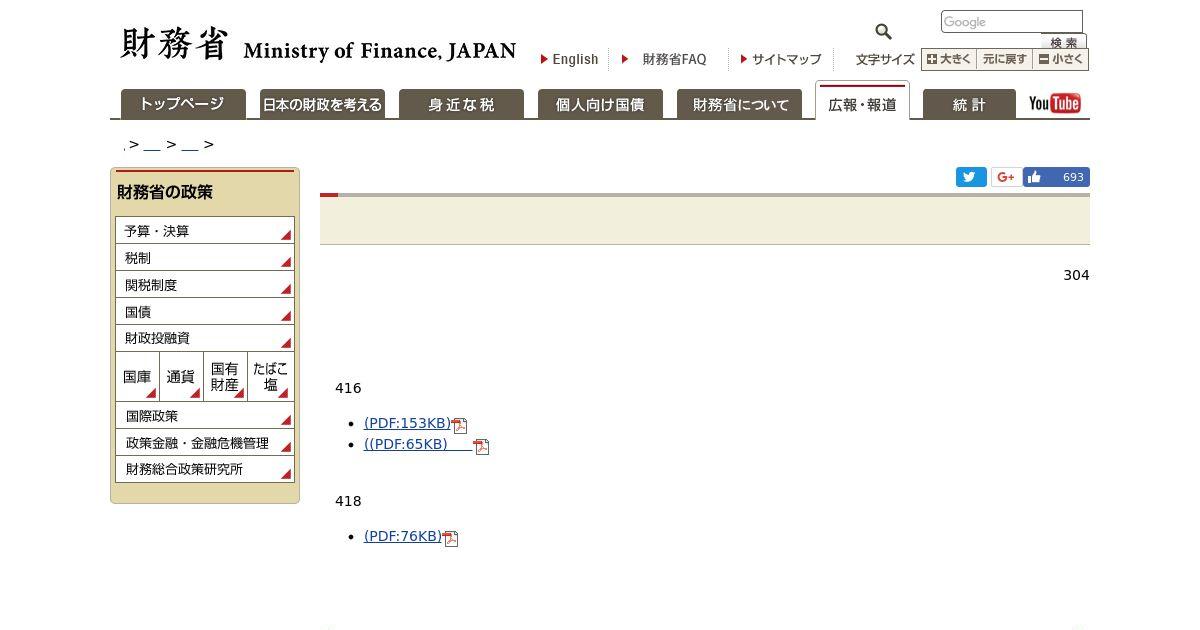
Task: Open the トップページ tab
Action: click(183, 104)
